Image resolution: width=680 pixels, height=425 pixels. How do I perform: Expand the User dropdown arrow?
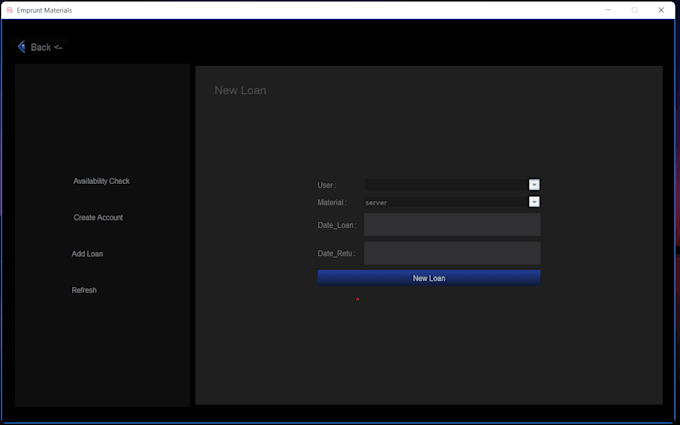(x=534, y=185)
